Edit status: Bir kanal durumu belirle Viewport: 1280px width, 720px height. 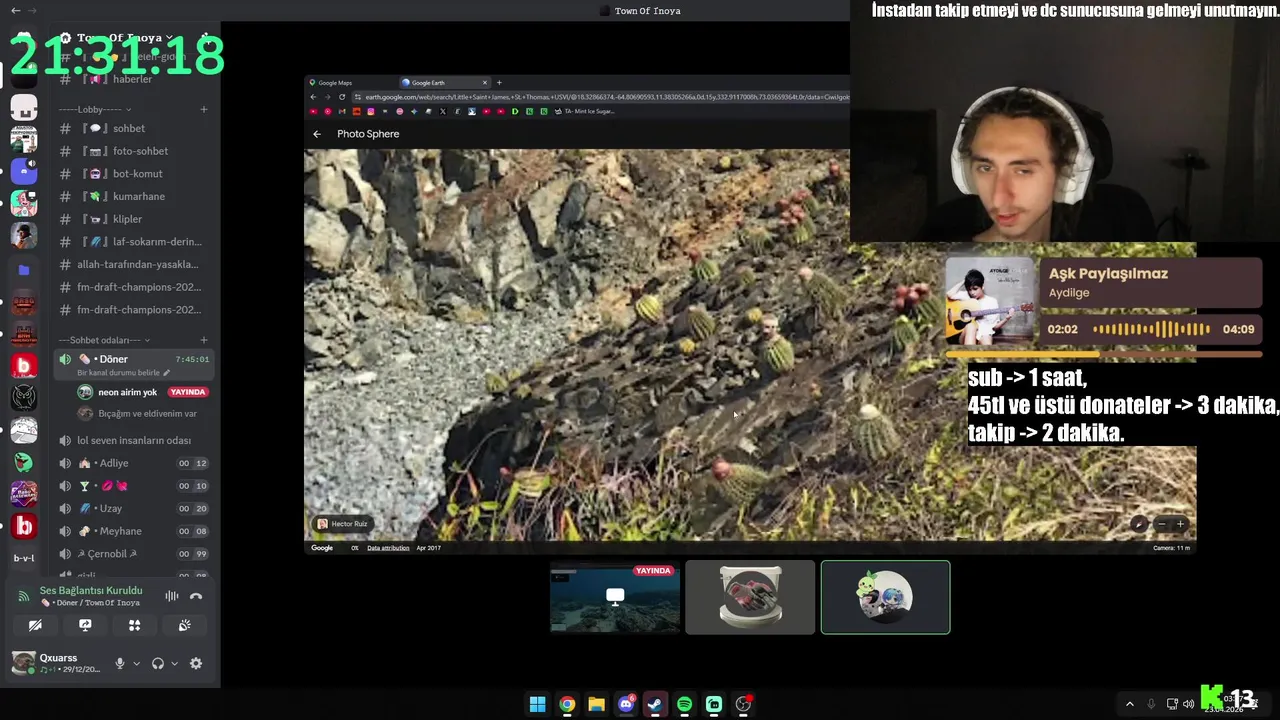(123, 373)
